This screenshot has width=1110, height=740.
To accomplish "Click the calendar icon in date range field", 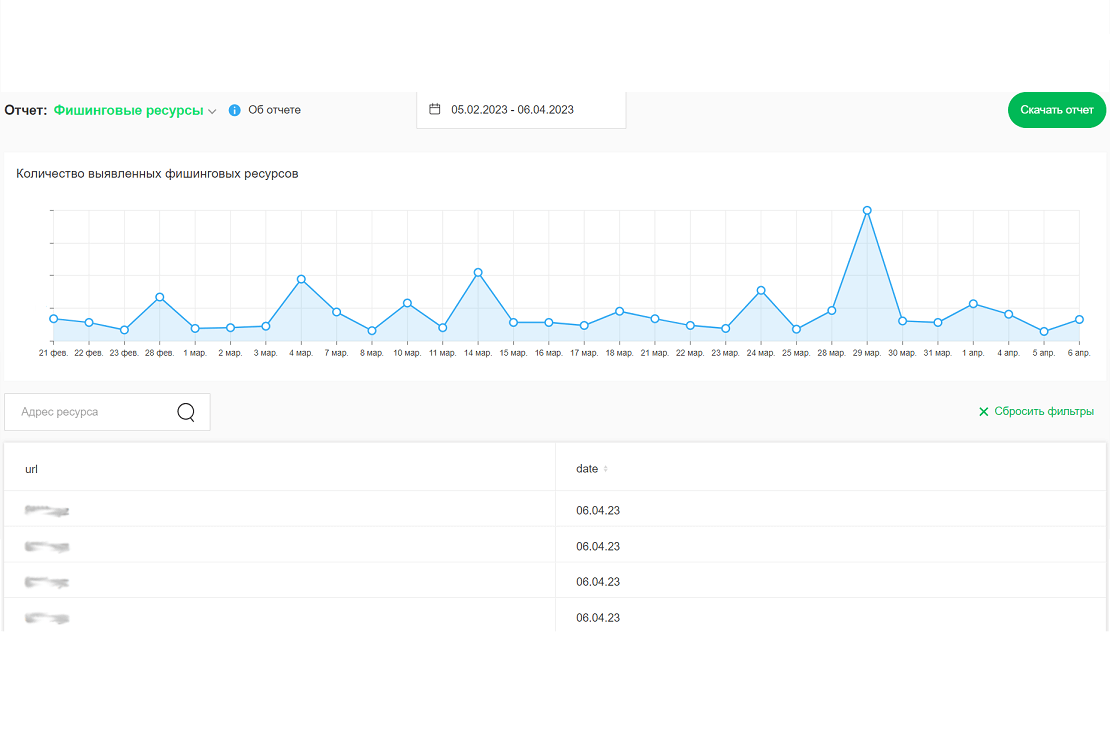I will 435,109.
